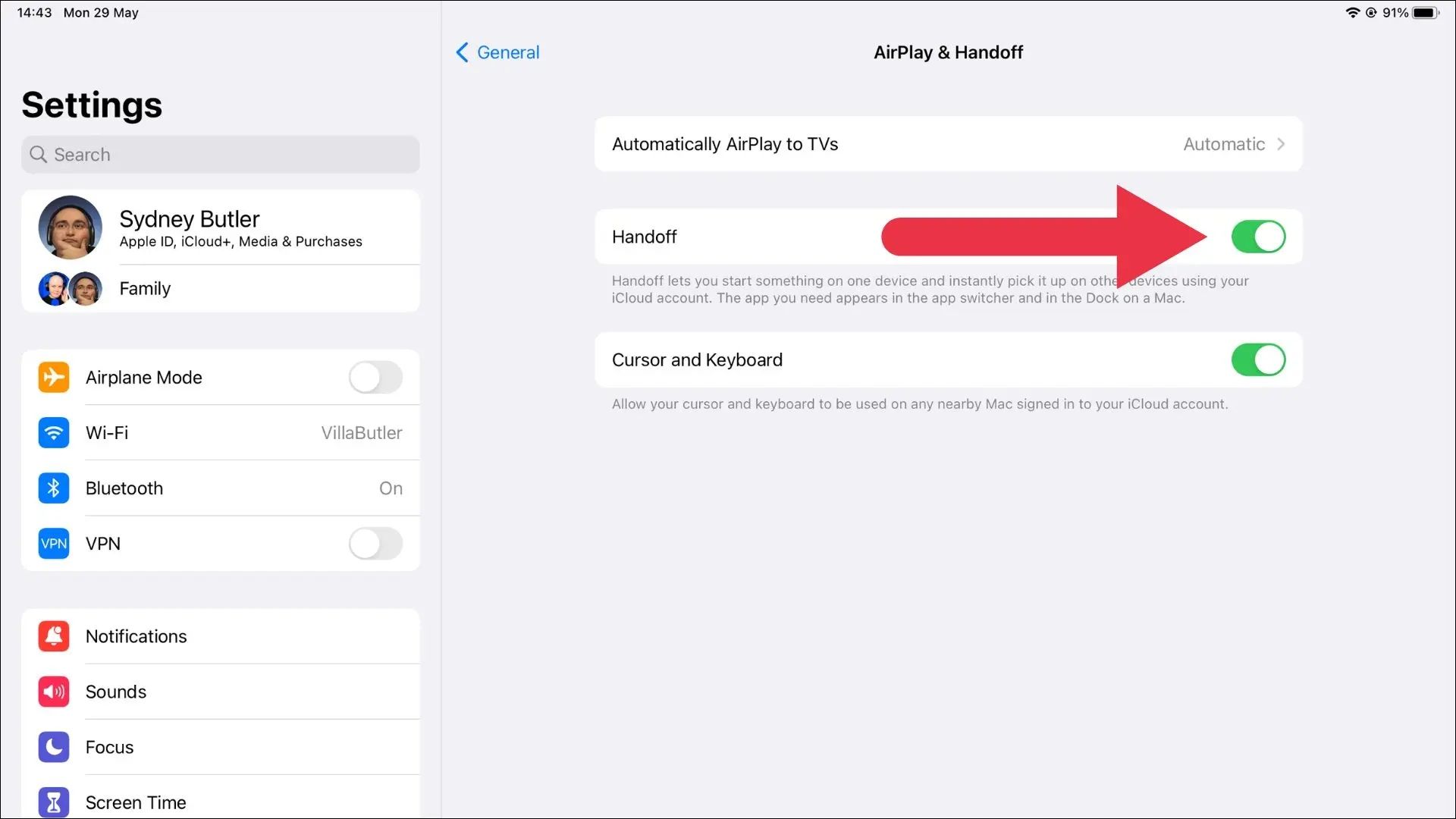Disable the Cursor and Keyboard toggle
Screen dimensions: 1456x819
click(x=1258, y=359)
